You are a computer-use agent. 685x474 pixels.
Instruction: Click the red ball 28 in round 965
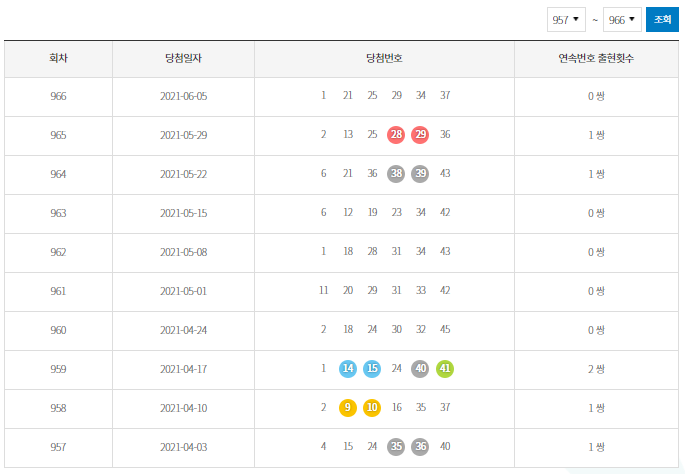396,135
